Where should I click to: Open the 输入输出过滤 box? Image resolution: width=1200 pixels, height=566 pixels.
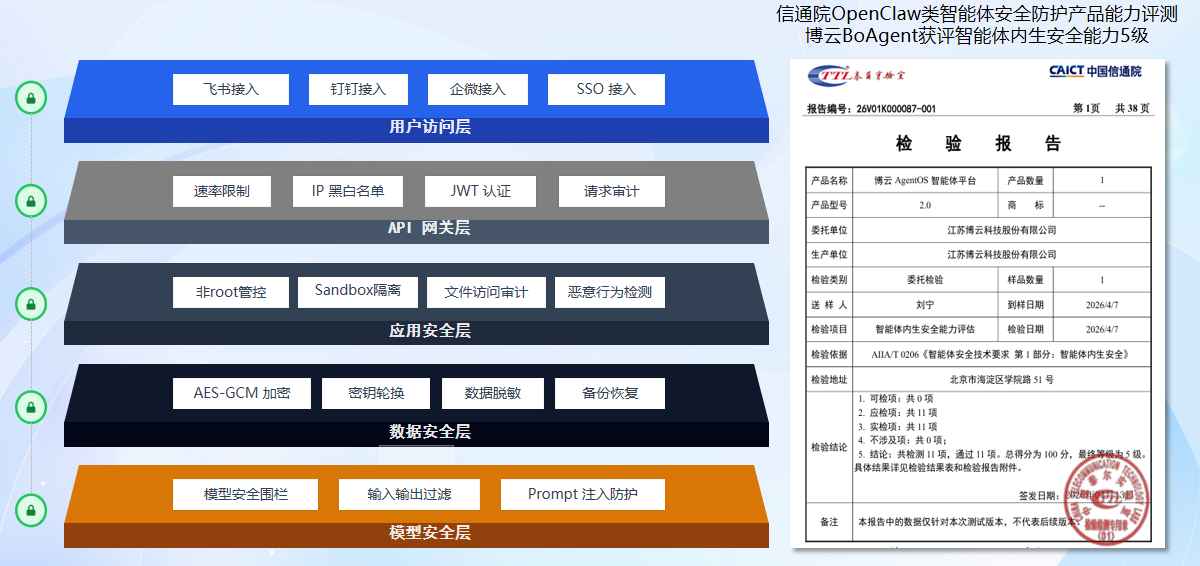coord(409,494)
